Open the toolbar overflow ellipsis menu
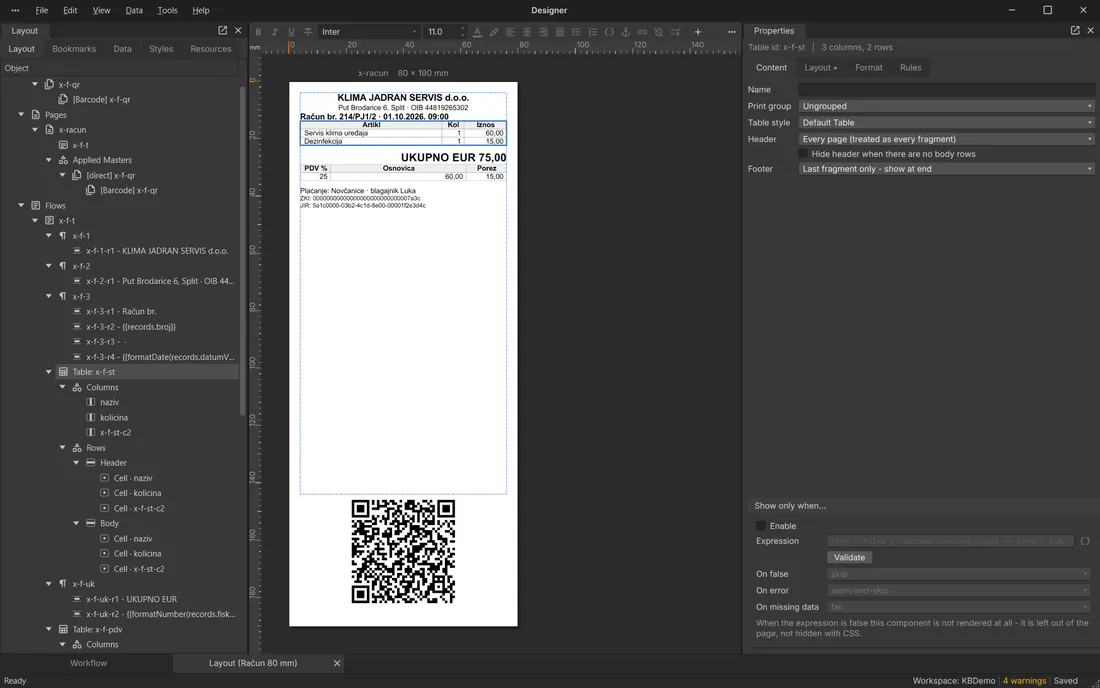The height and width of the screenshot is (688, 1100). (732, 32)
